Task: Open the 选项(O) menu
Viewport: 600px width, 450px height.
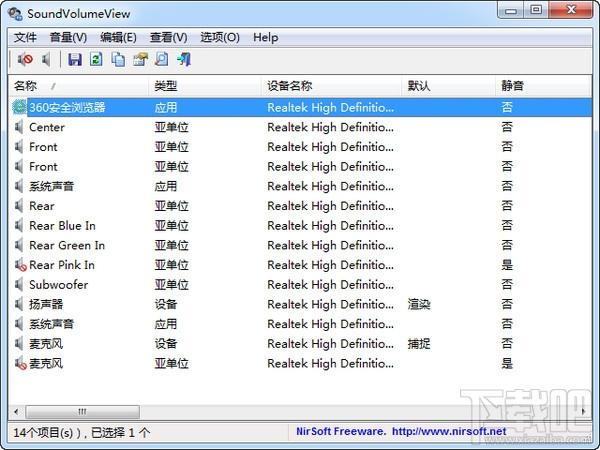Action: pyautogui.click(x=220, y=38)
